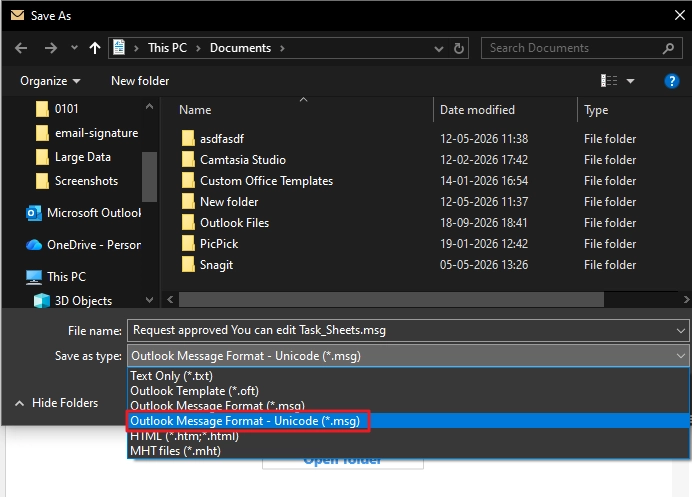Select the Custom Office Templates folder
Viewport: 692px width, 497px height.
point(266,181)
